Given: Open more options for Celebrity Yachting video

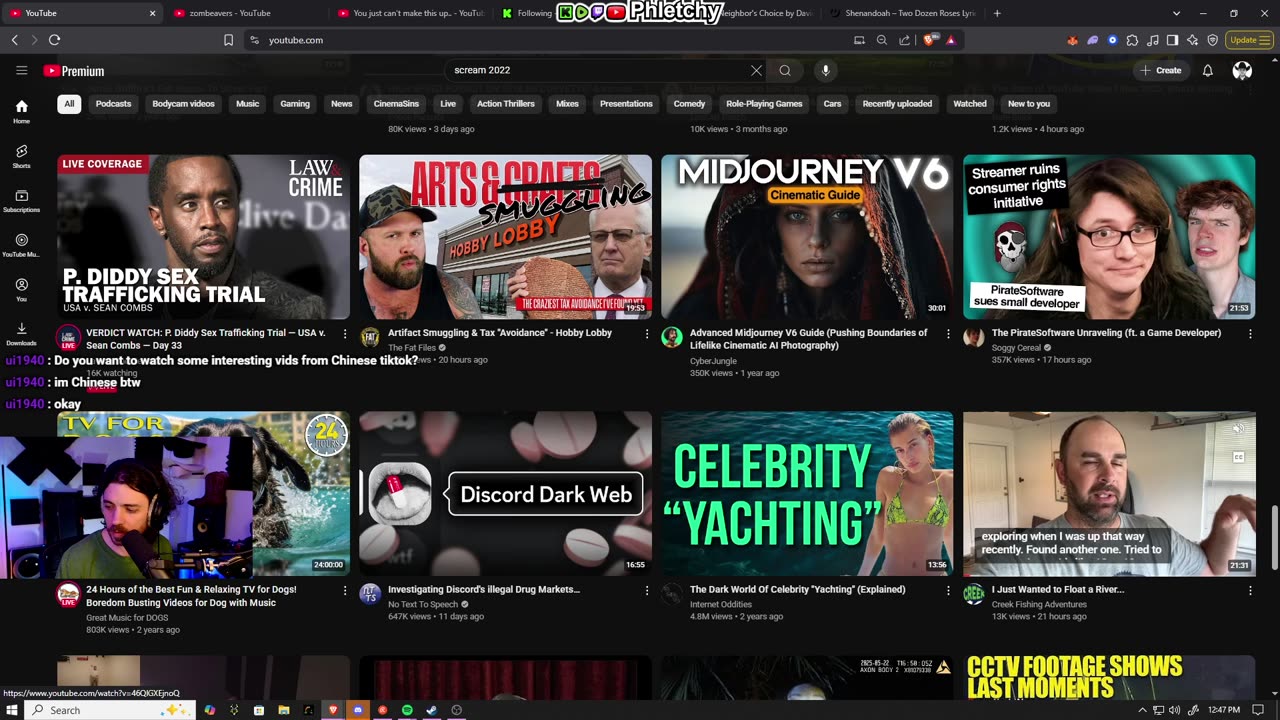Looking at the screenshot, I should (948, 591).
